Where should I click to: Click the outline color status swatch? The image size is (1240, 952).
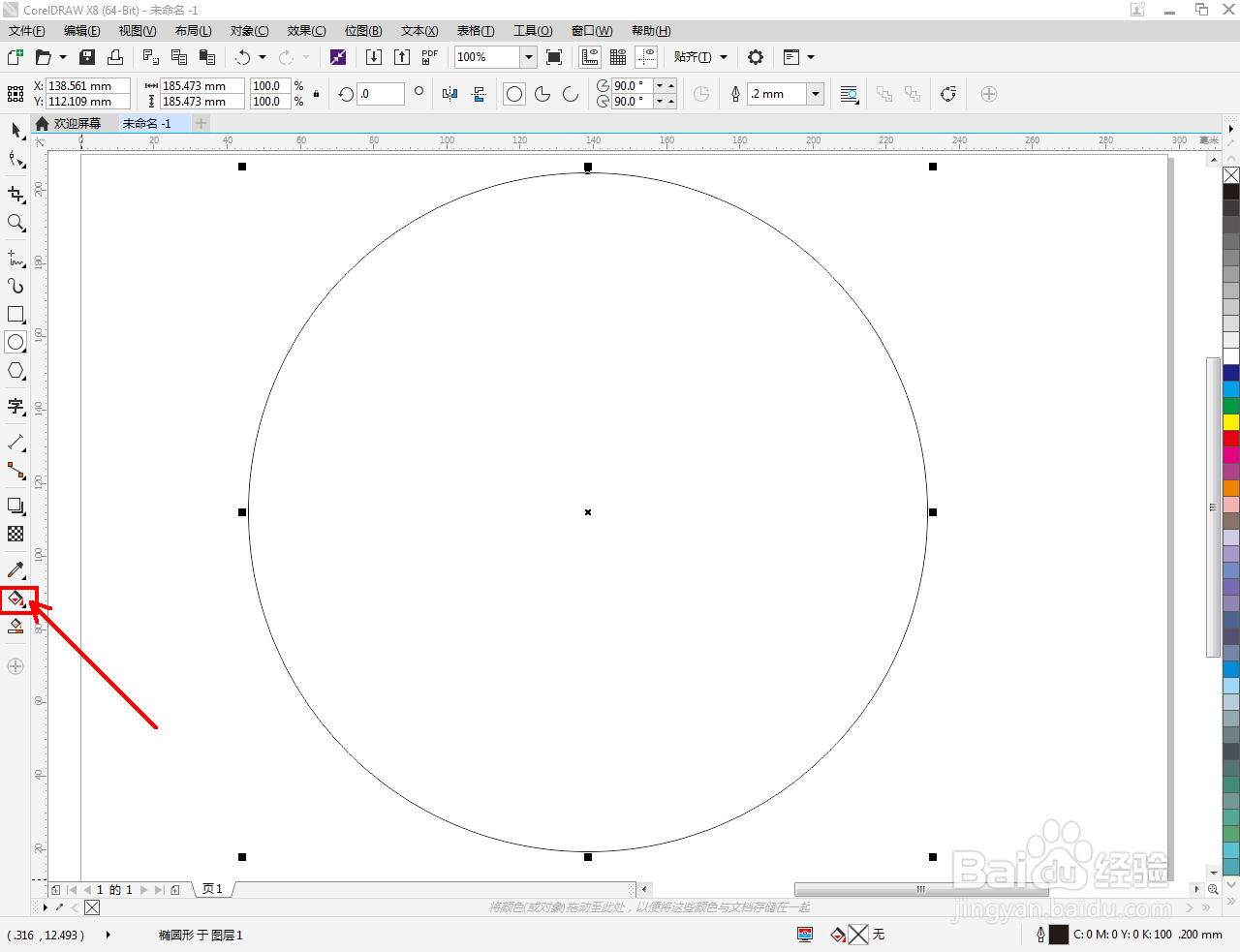coord(1059,935)
